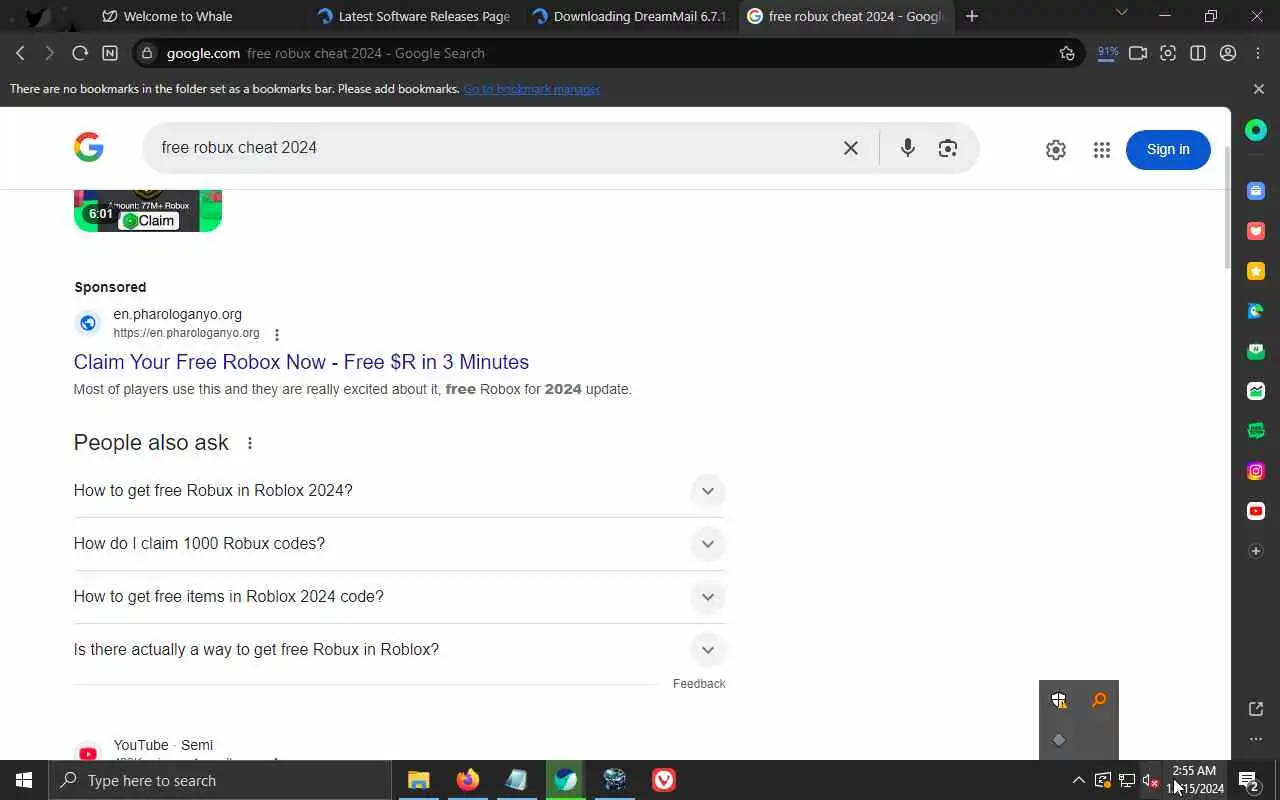Screen dimensions: 1280x800
Task: Open Firefox from the taskbar
Action: (x=467, y=780)
